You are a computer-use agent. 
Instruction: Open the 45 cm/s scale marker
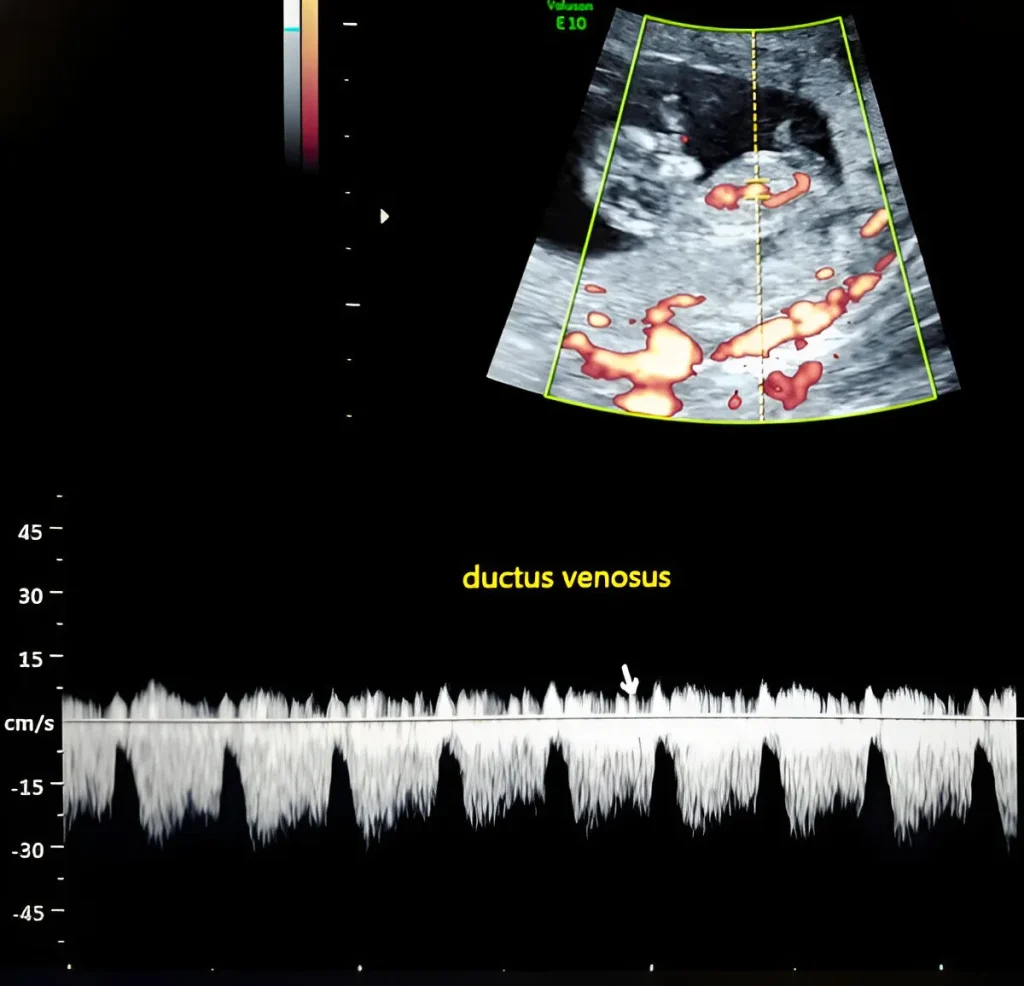pos(31,532)
